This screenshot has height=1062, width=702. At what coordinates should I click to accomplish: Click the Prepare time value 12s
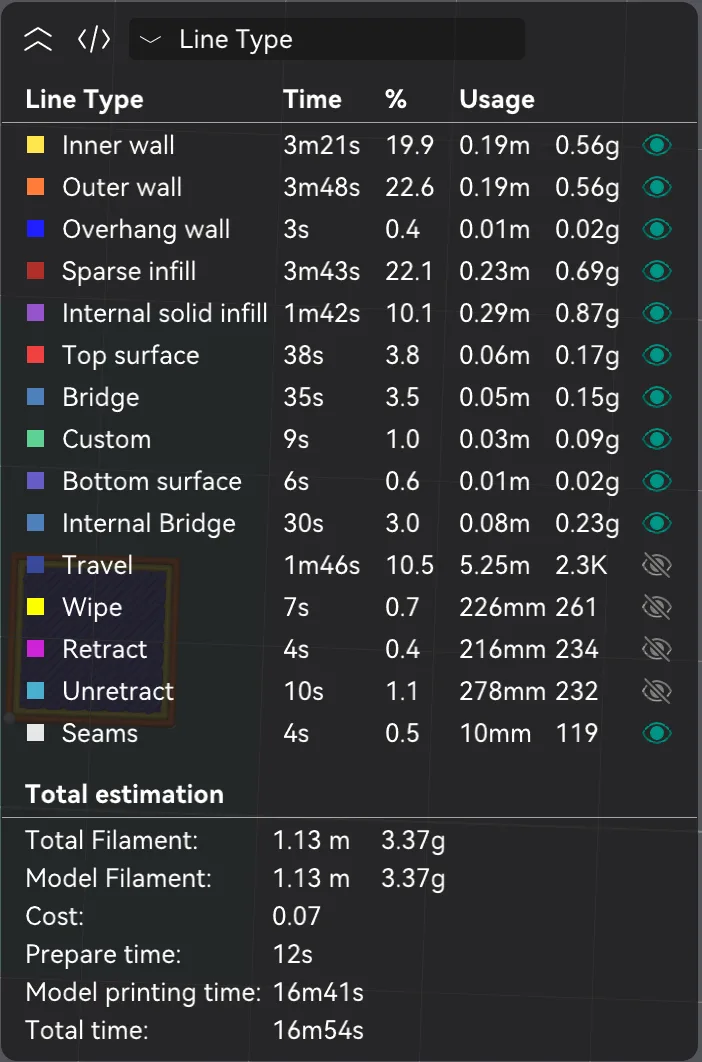tap(293, 954)
